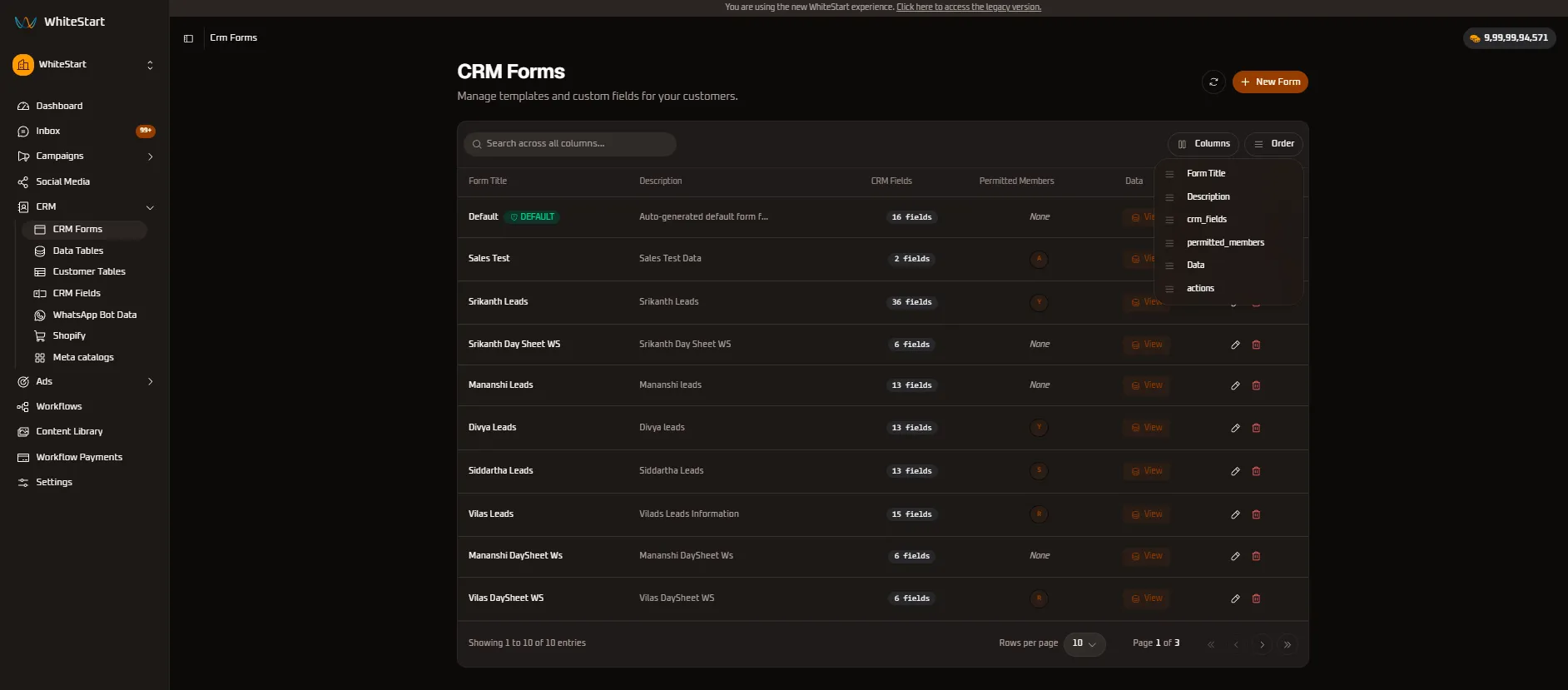
Task: Click the credits balance badge
Action: [1510, 38]
